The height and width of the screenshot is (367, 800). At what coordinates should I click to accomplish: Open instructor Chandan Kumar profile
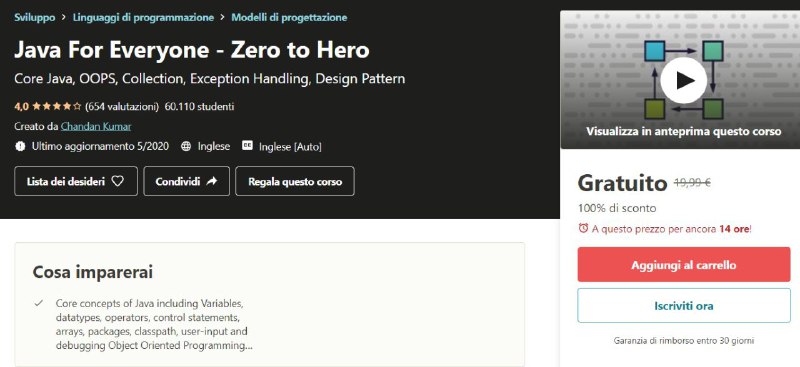pos(96,126)
